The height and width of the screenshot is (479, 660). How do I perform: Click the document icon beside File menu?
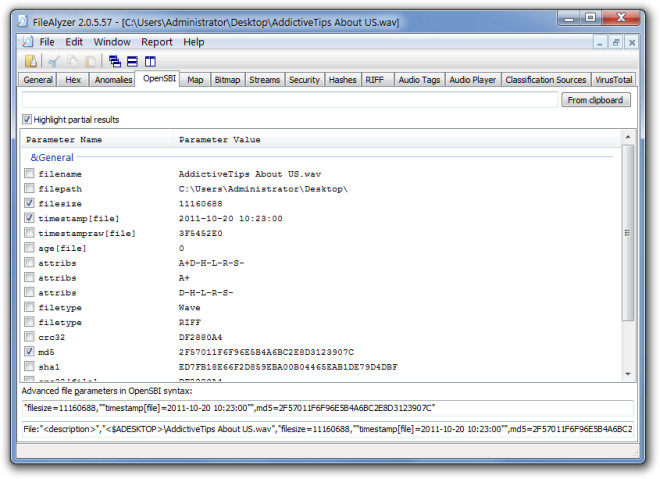28,42
